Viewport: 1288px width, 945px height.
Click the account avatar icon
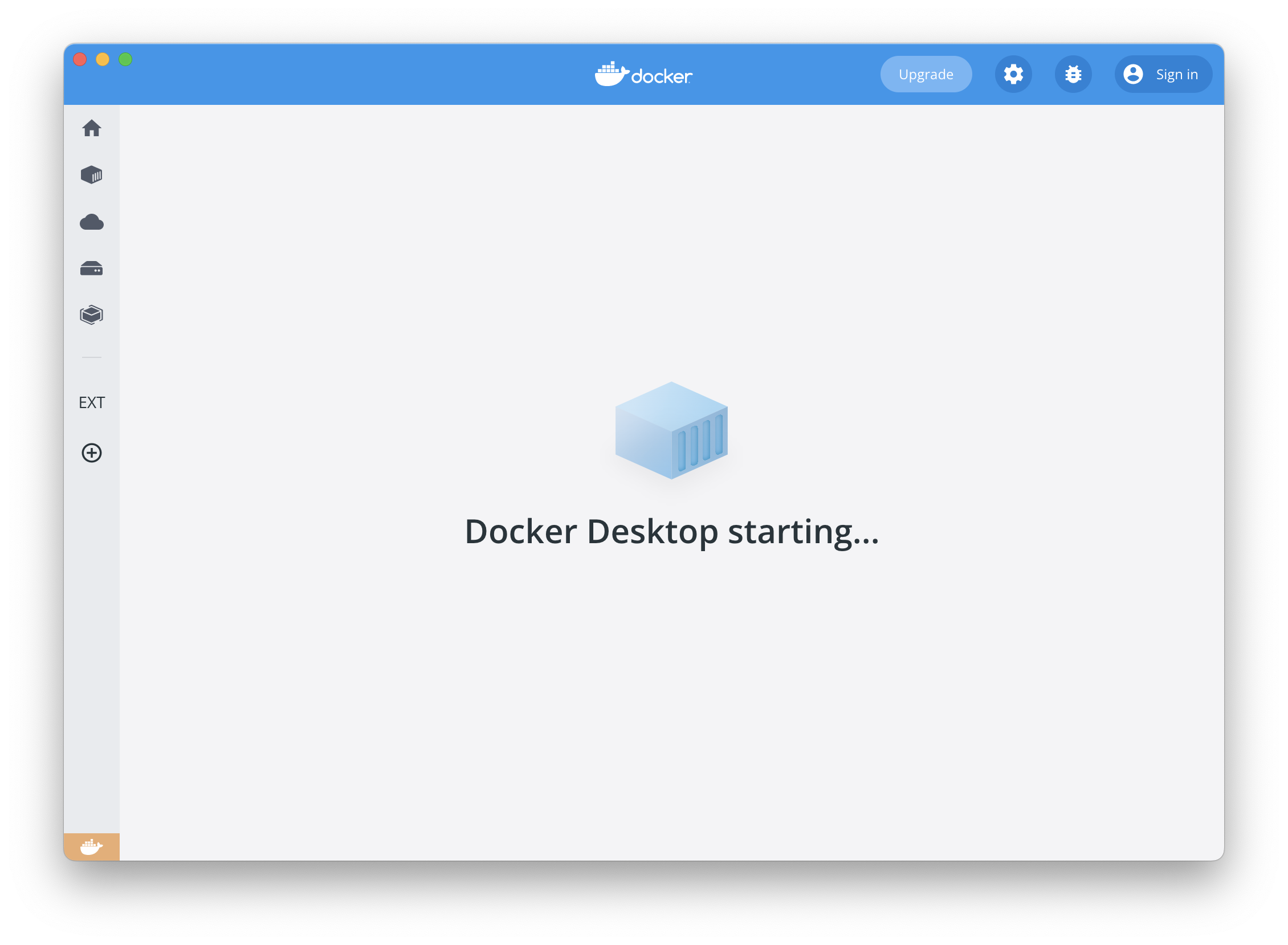1133,74
